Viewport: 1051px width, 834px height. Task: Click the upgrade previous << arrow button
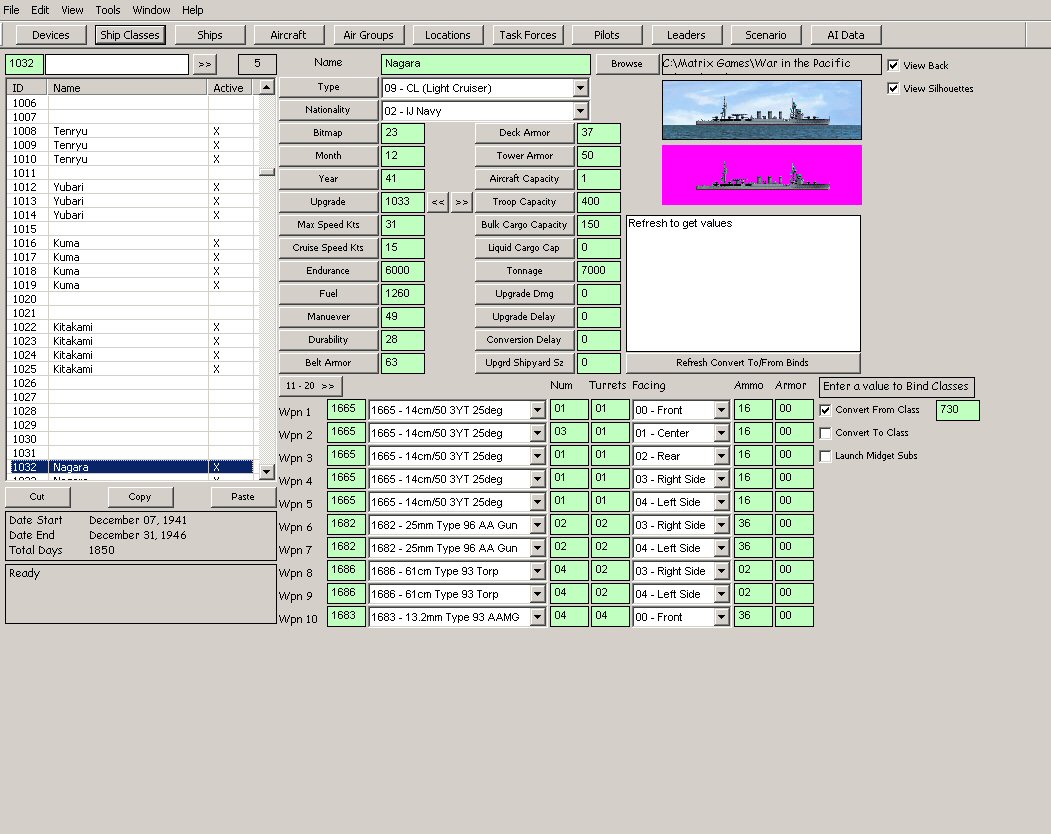(x=438, y=202)
